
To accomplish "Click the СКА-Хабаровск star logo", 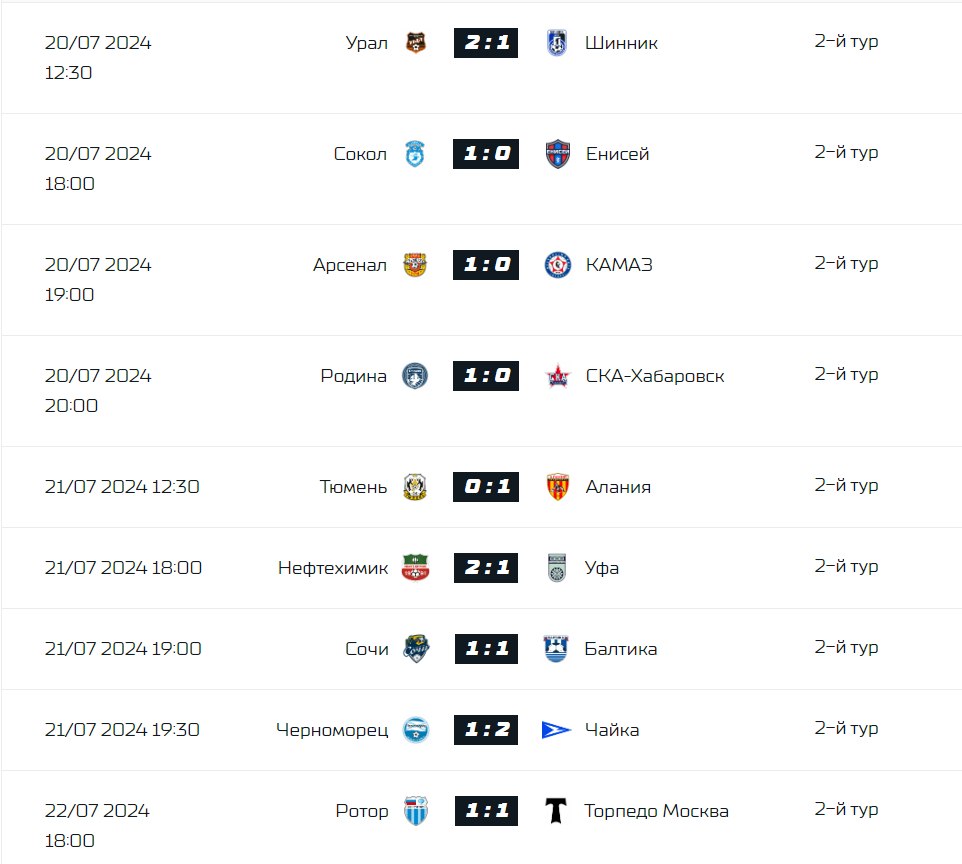I will pos(558,376).
